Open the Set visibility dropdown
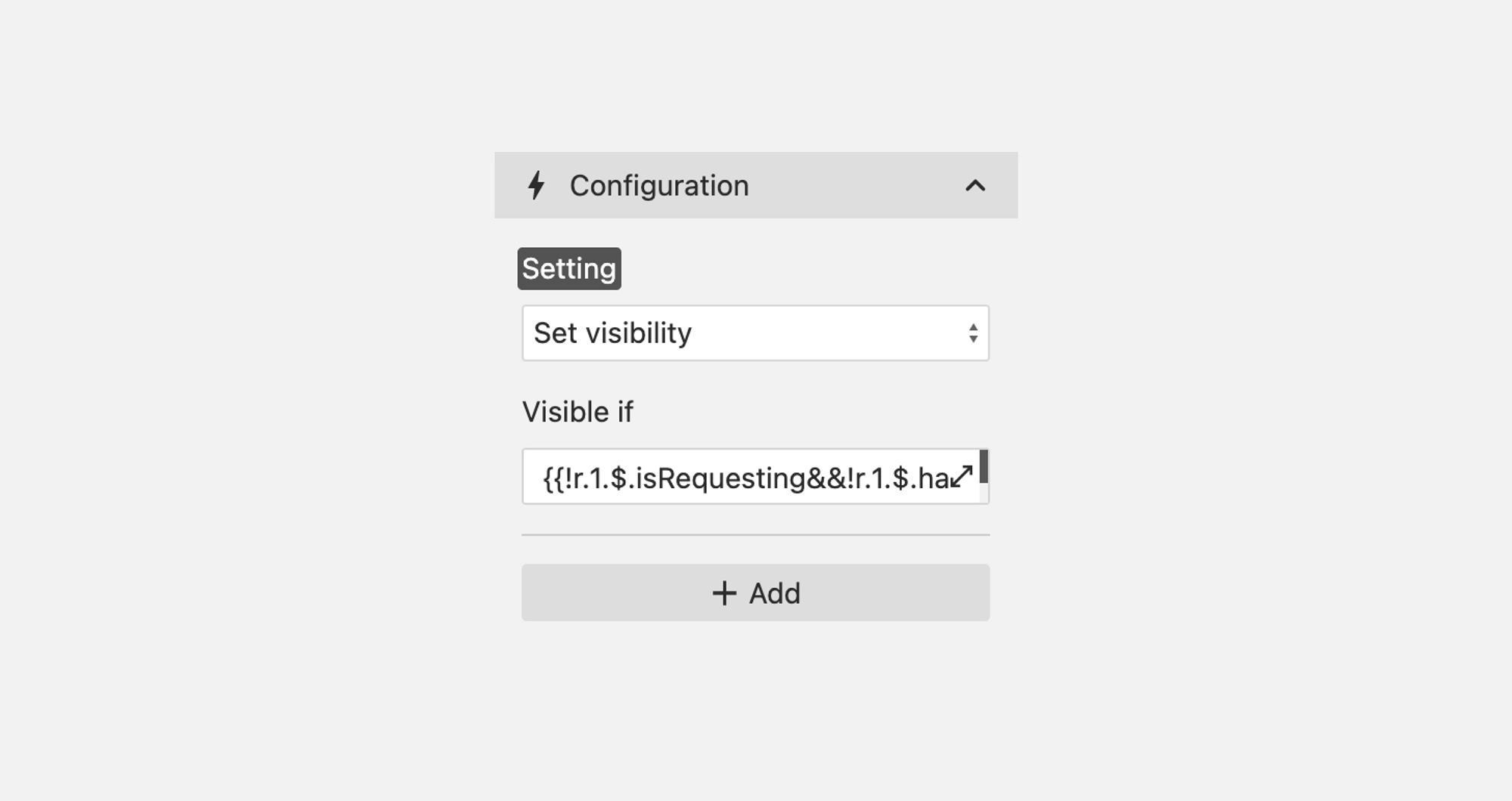This screenshot has height=801, width=1512. (x=755, y=333)
